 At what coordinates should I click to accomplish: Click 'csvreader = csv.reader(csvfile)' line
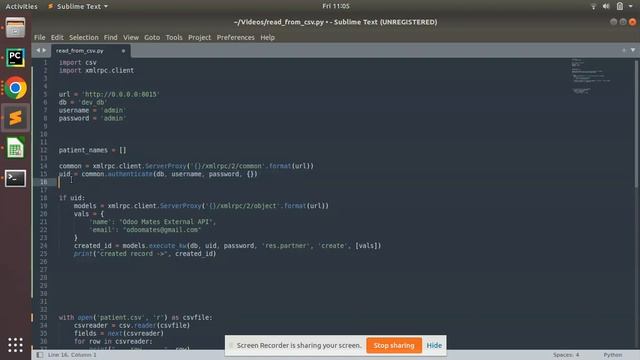coord(132,325)
